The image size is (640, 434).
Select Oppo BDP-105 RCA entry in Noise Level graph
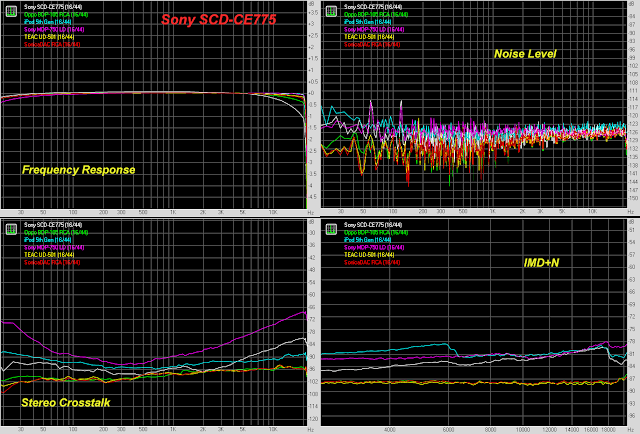(376, 14)
